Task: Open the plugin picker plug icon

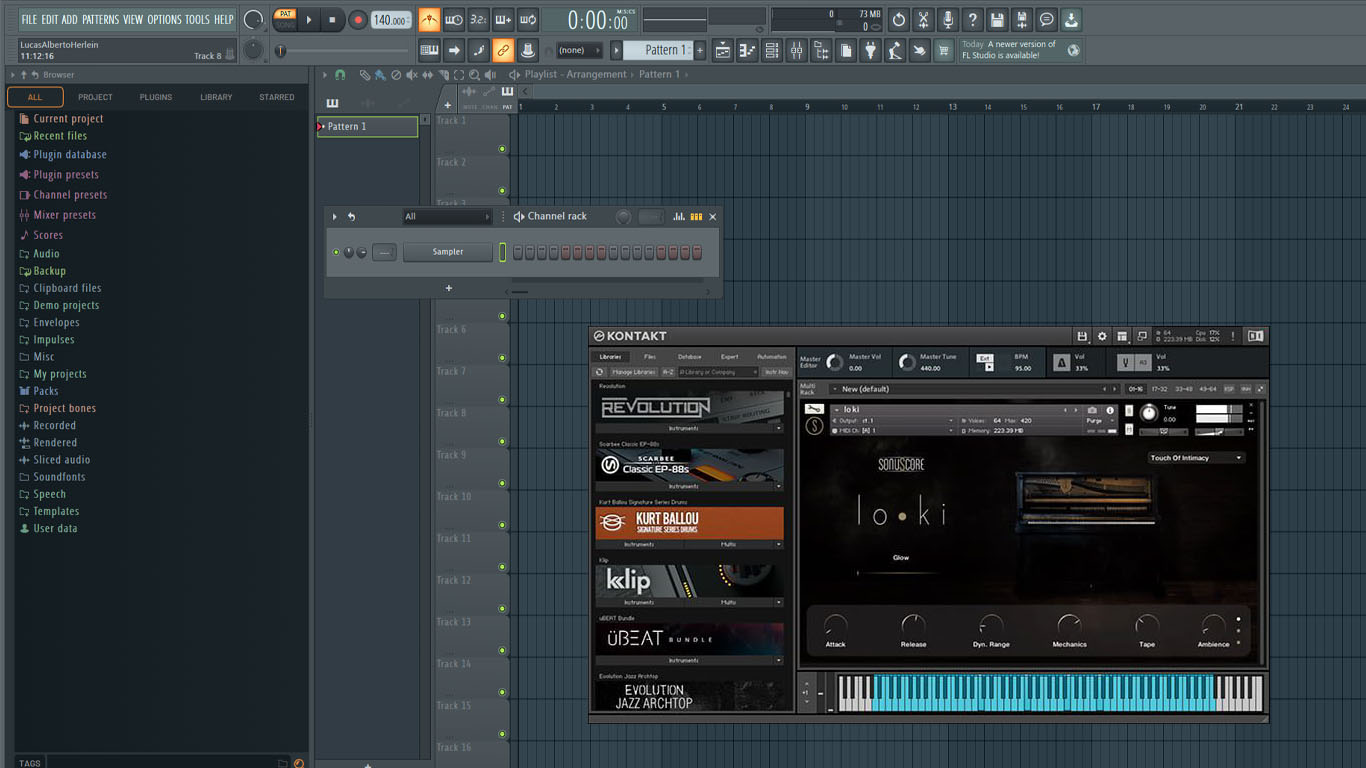Action: coord(870,50)
